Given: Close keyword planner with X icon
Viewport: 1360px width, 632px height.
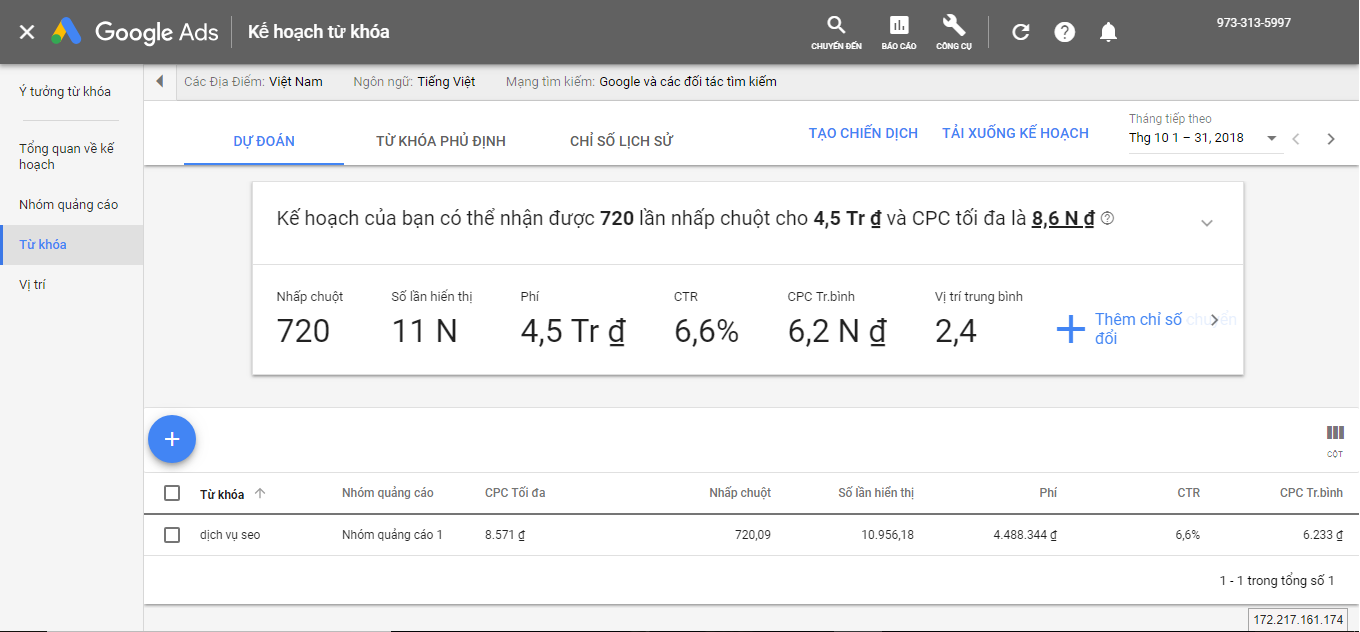Looking at the screenshot, I should pyautogui.click(x=27, y=32).
